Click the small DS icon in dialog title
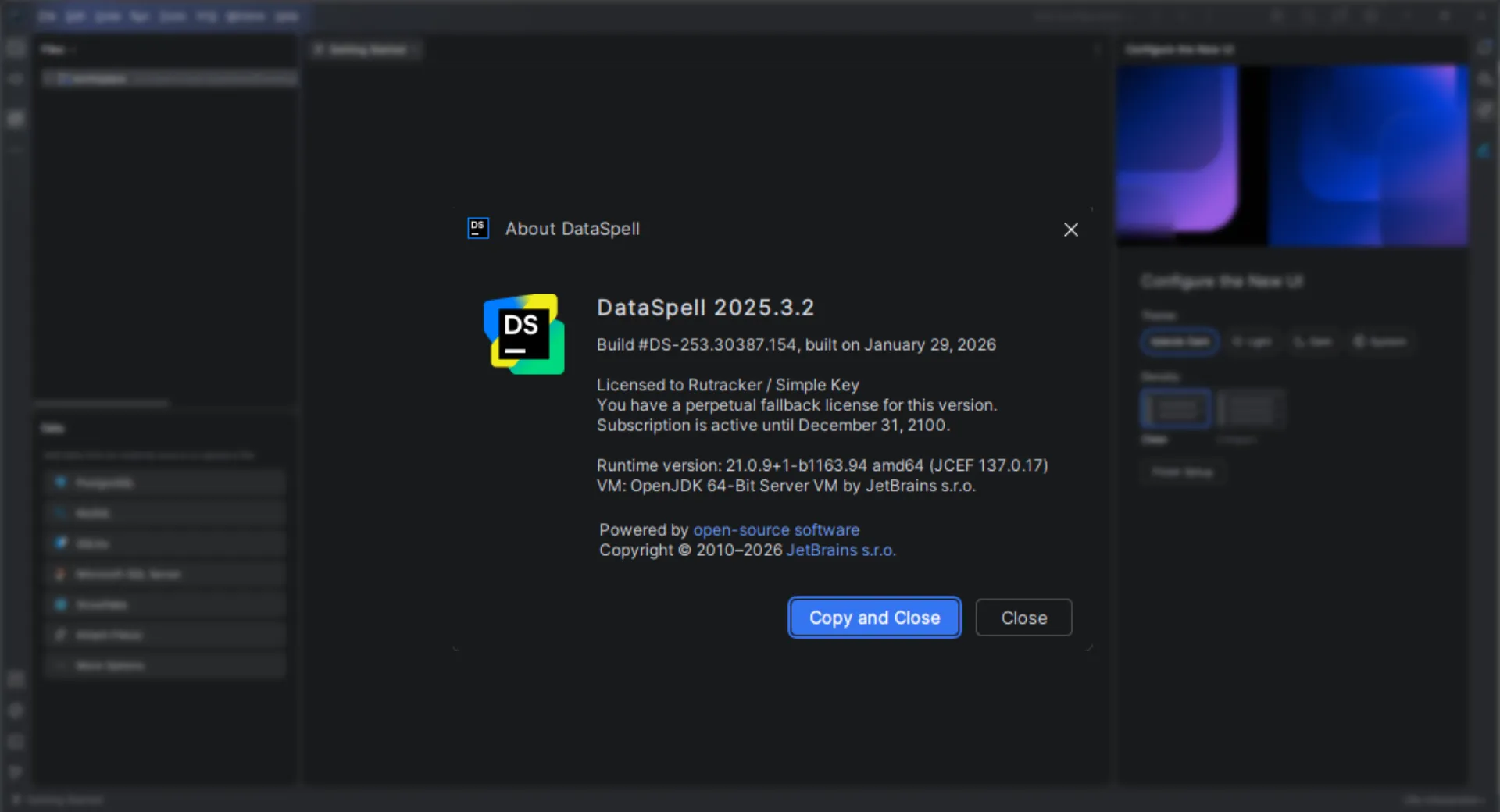The height and width of the screenshot is (812, 1500). [x=478, y=228]
